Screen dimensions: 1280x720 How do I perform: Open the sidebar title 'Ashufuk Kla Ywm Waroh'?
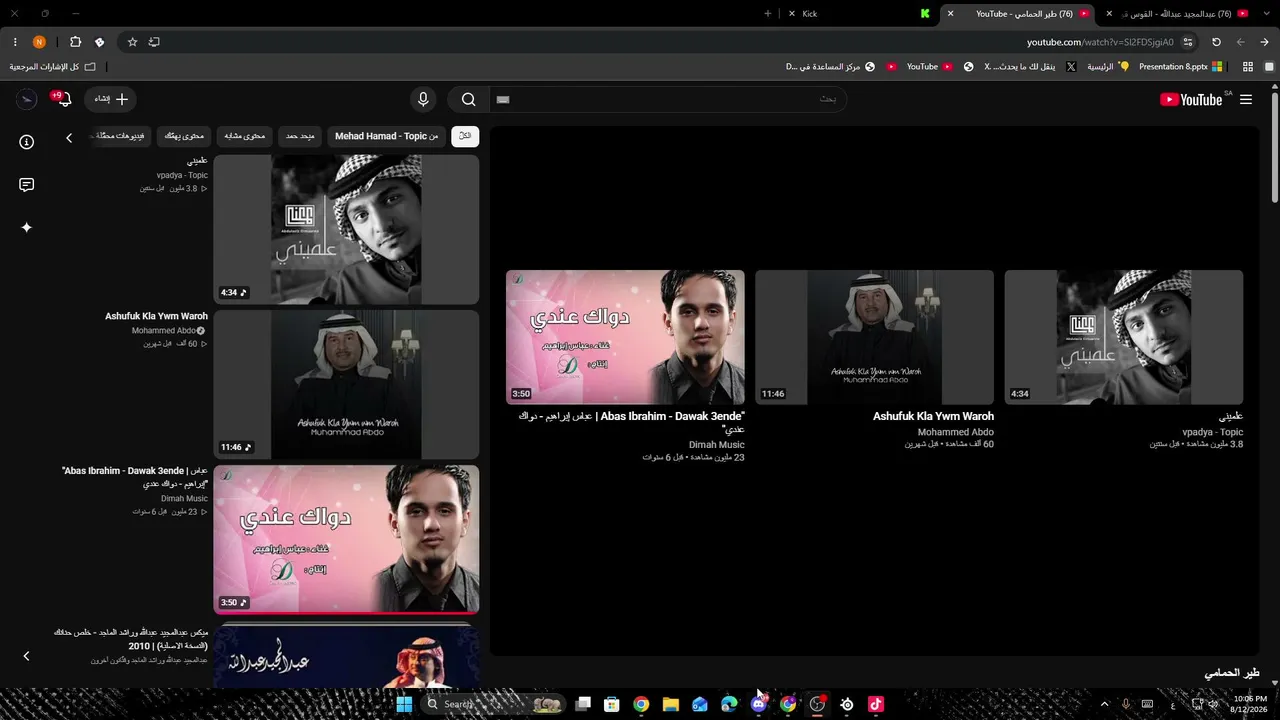point(156,316)
